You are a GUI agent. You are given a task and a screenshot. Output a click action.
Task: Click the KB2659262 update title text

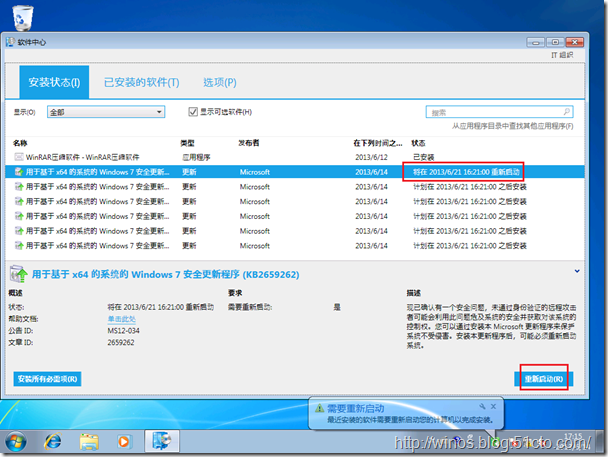click(166, 274)
